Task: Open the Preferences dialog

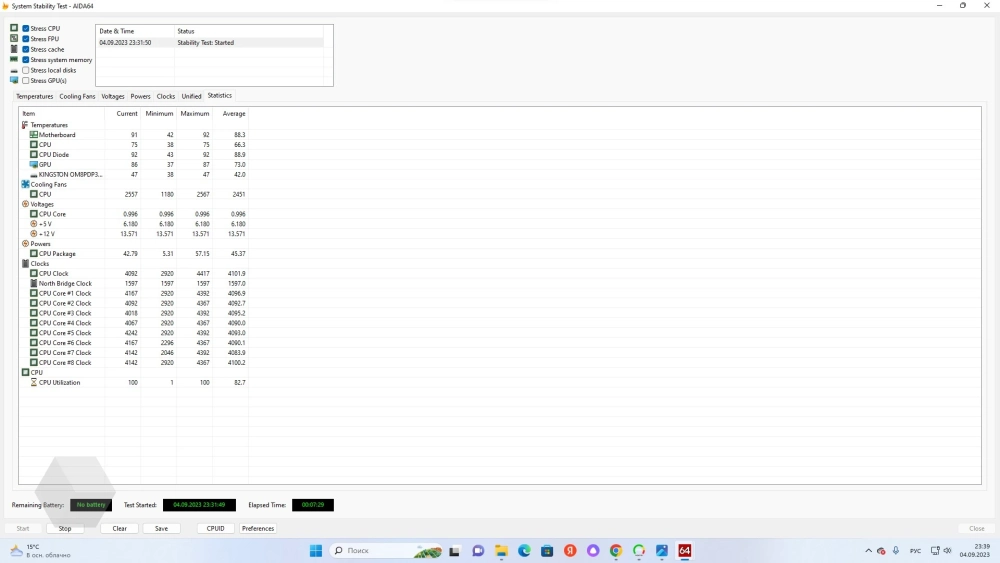Action: (x=258, y=528)
